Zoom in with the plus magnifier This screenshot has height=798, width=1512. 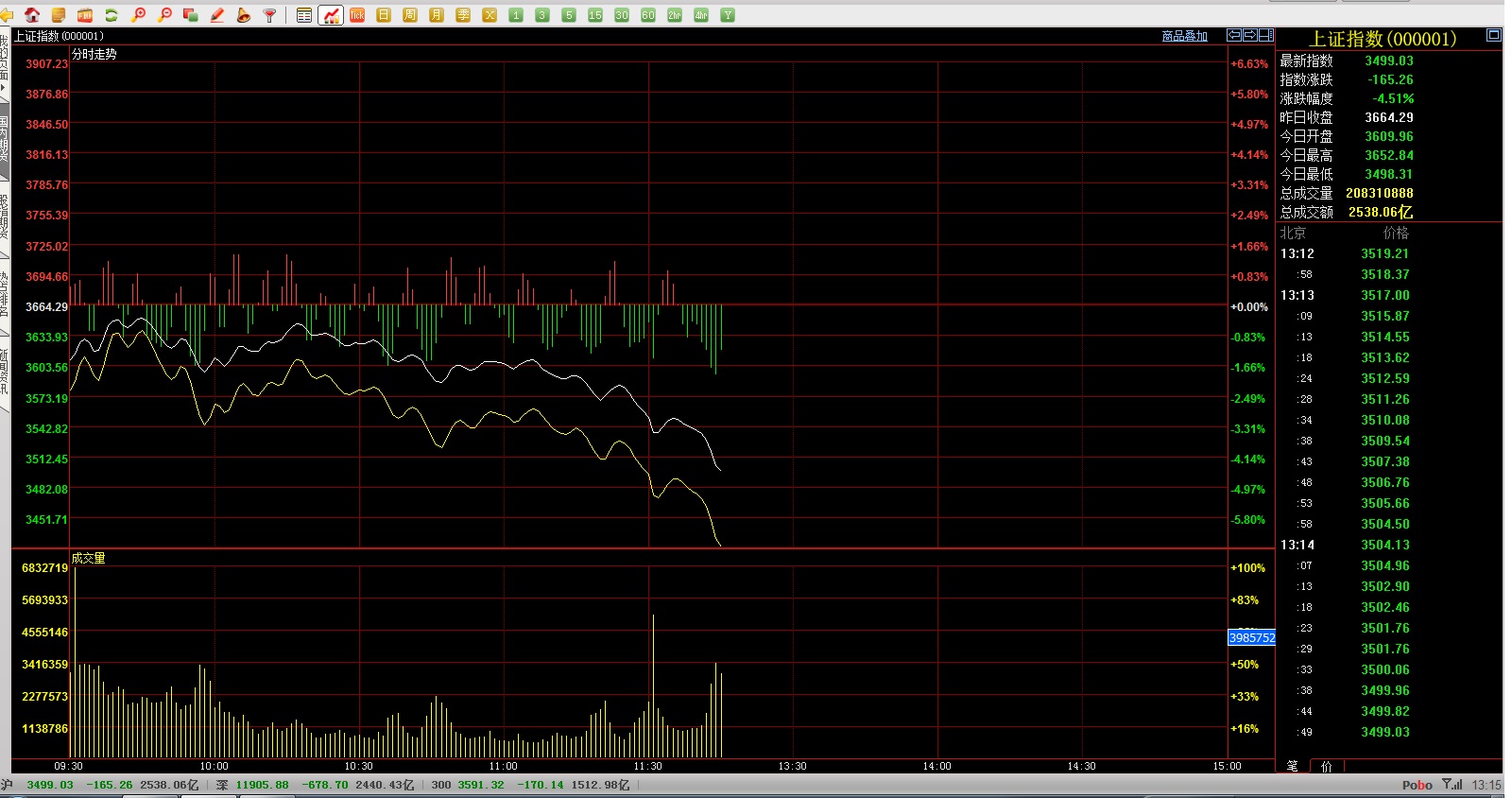(x=138, y=15)
